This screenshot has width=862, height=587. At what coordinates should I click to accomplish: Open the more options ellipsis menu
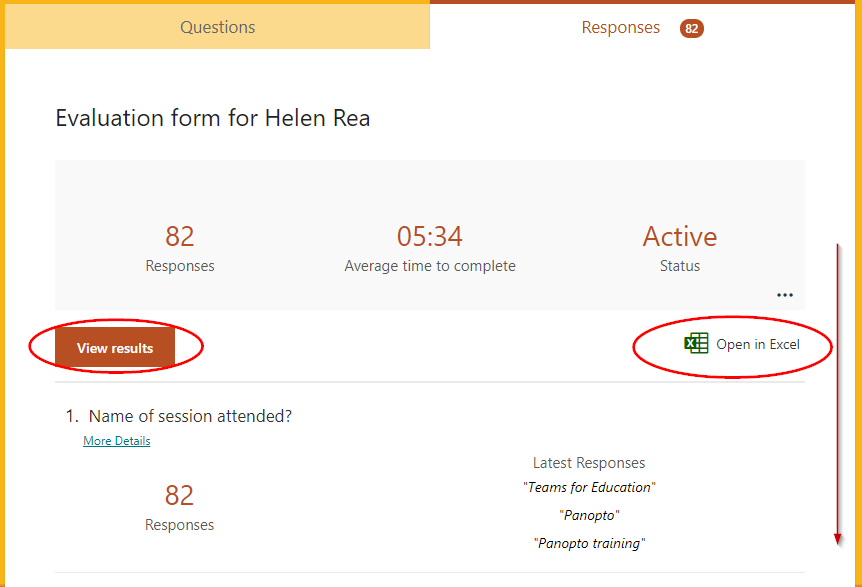785,294
